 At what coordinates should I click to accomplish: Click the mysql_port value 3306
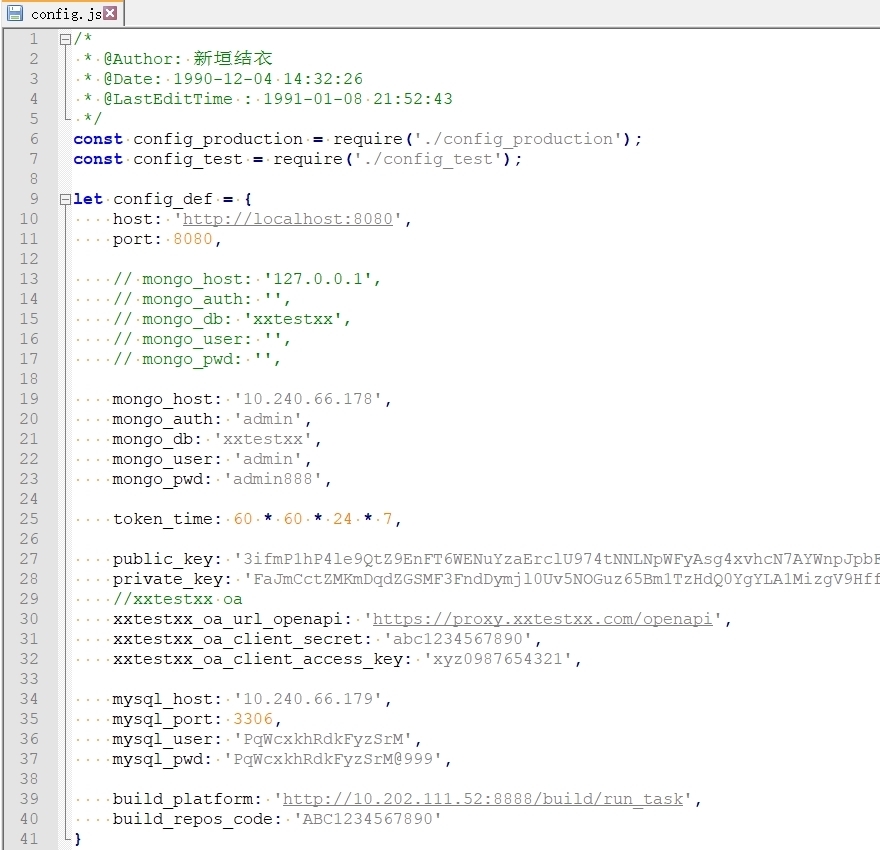click(x=253, y=719)
